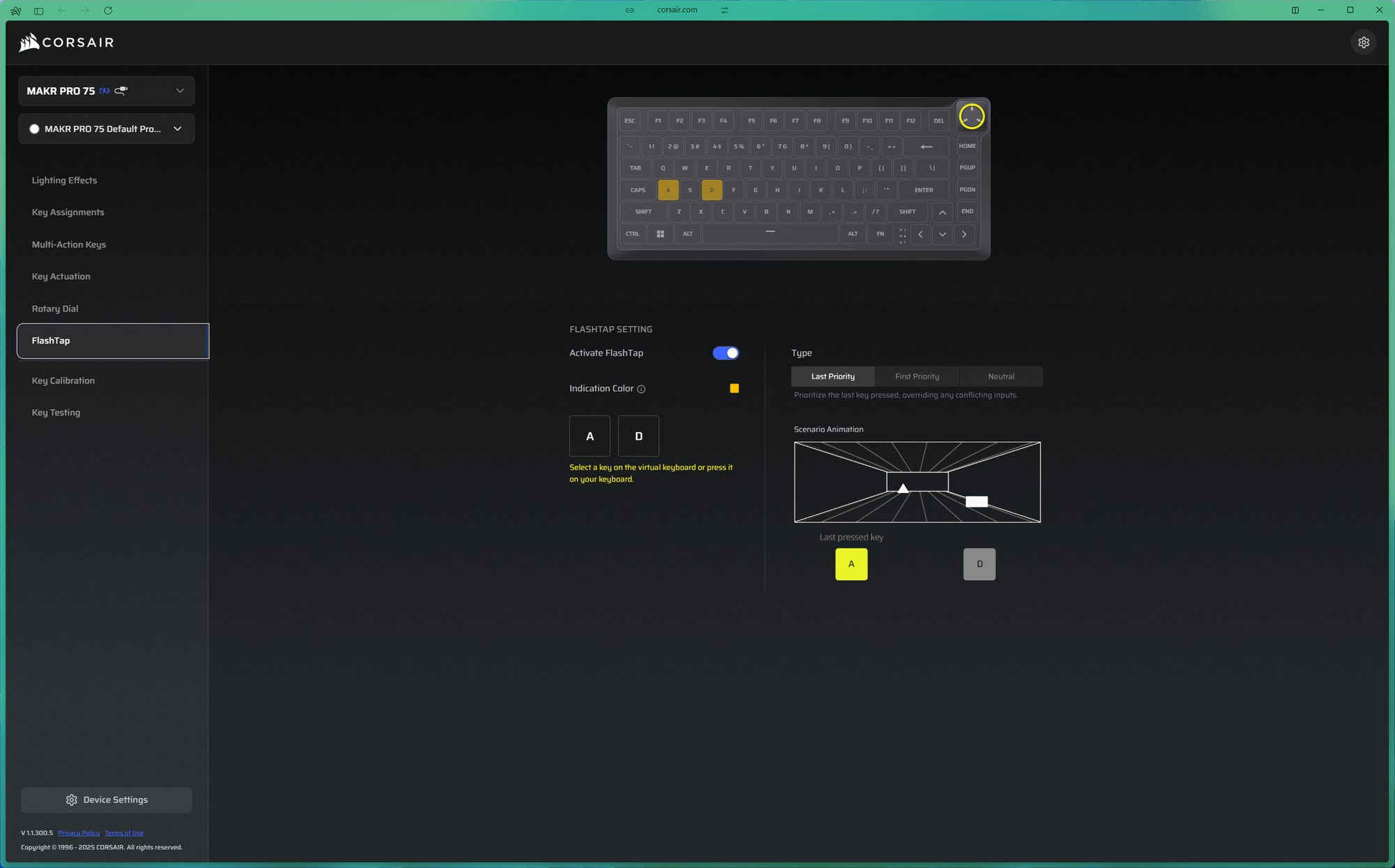Toggle the Activate FlashTap switch off
Screen dimensions: 1395x868
(x=725, y=353)
